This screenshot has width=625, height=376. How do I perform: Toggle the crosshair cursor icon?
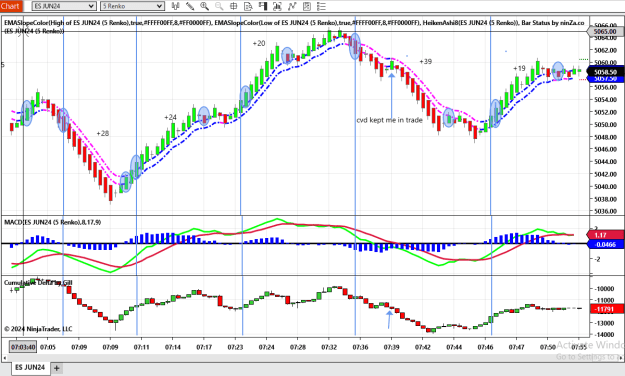[x=234, y=6]
